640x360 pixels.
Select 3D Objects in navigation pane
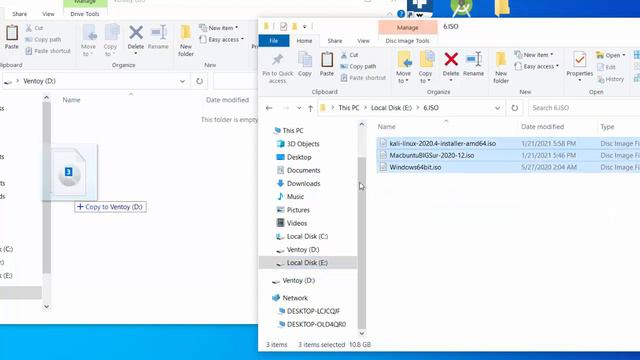coord(303,144)
